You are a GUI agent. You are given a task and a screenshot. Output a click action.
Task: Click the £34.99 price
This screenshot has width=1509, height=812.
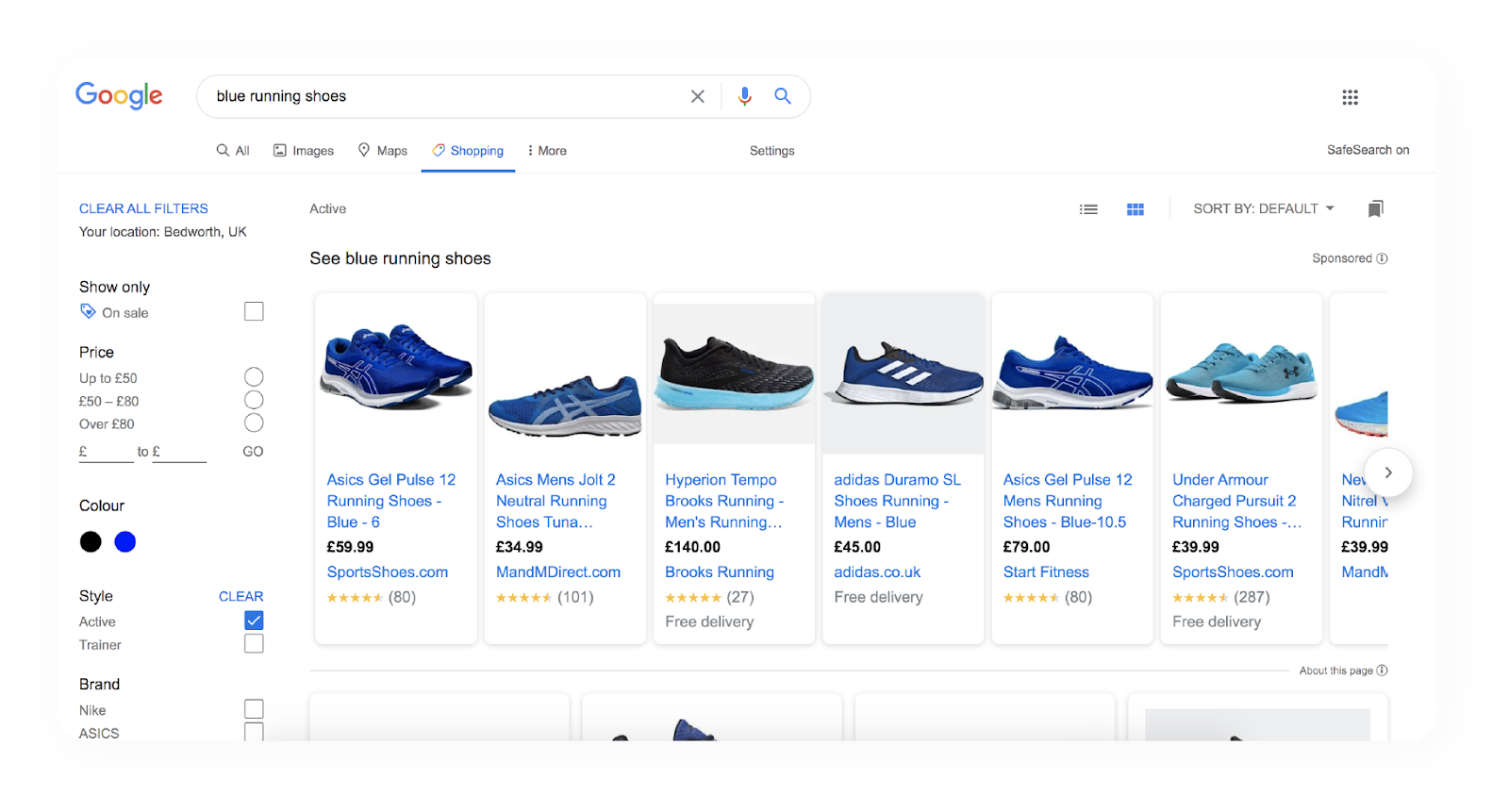click(x=520, y=547)
